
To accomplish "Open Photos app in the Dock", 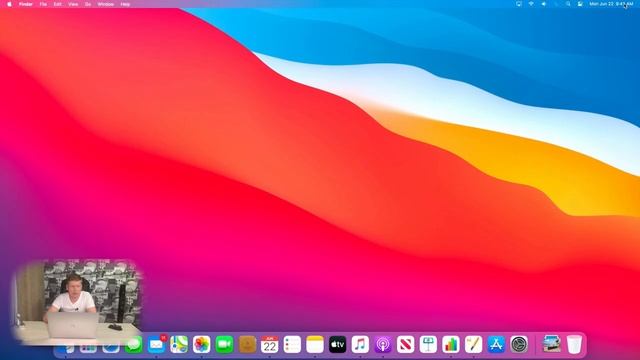I will click(x=202, y=344).
